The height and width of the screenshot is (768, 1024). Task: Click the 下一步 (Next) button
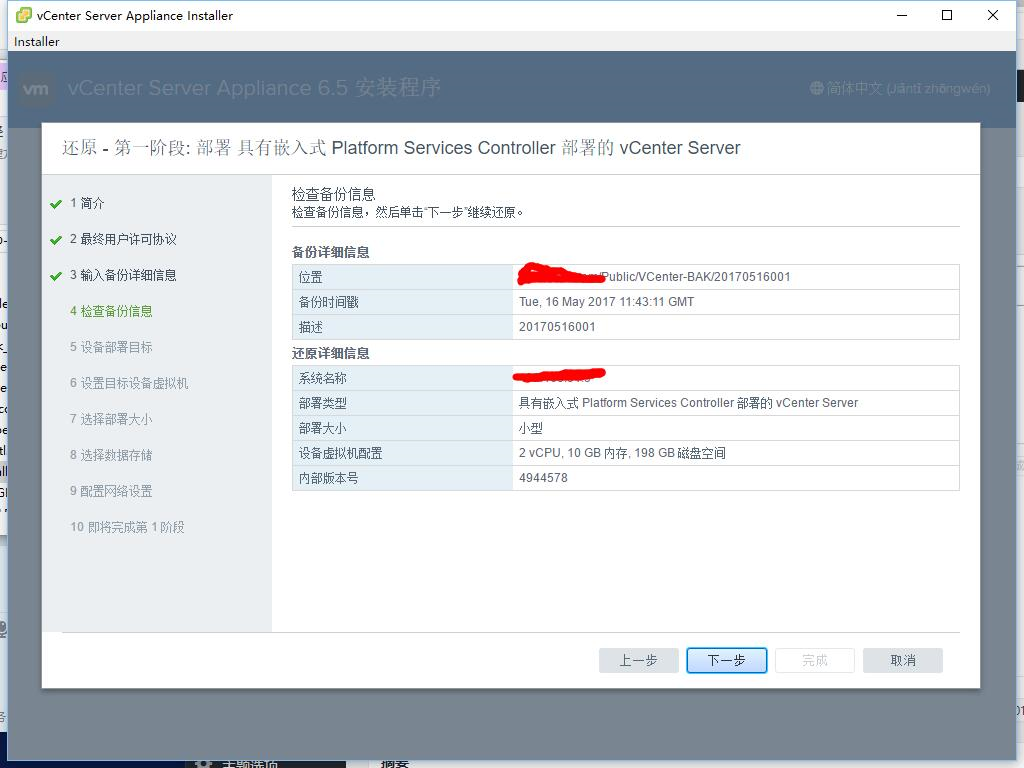pos(726,660)
